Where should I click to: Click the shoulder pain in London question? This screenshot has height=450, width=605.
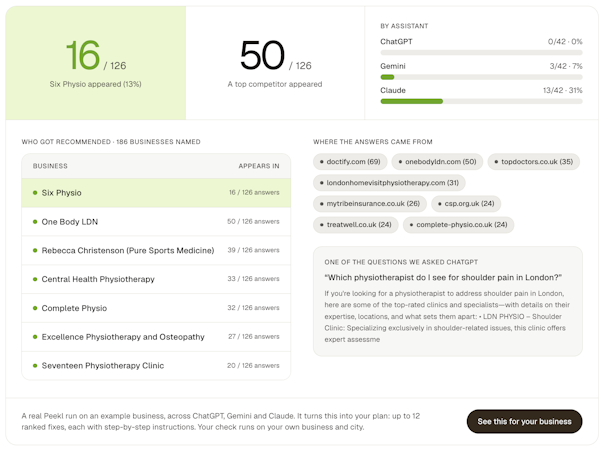point(443,277)
